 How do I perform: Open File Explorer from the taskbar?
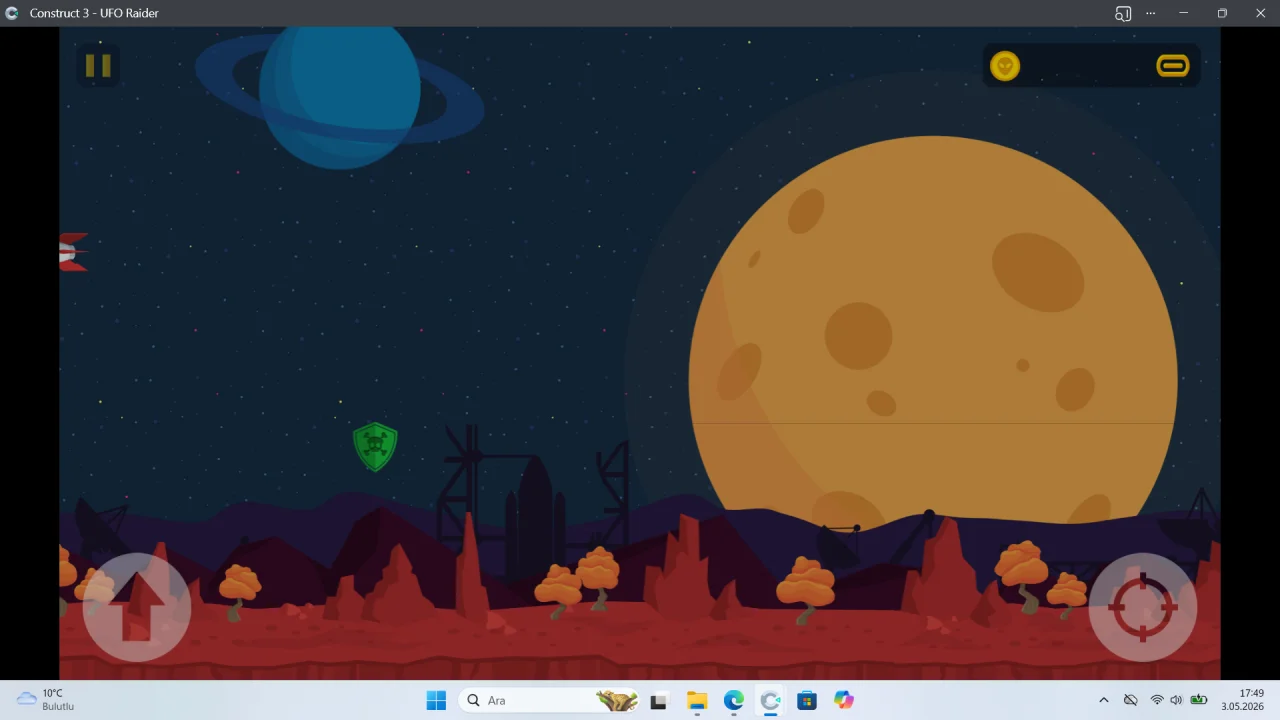[697, 700]
